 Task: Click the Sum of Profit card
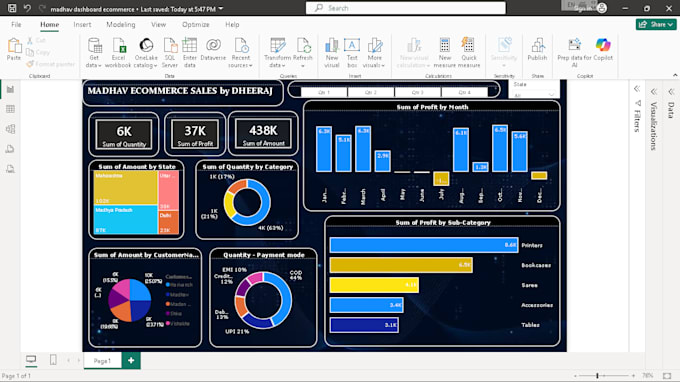click(x=195, y=134)
